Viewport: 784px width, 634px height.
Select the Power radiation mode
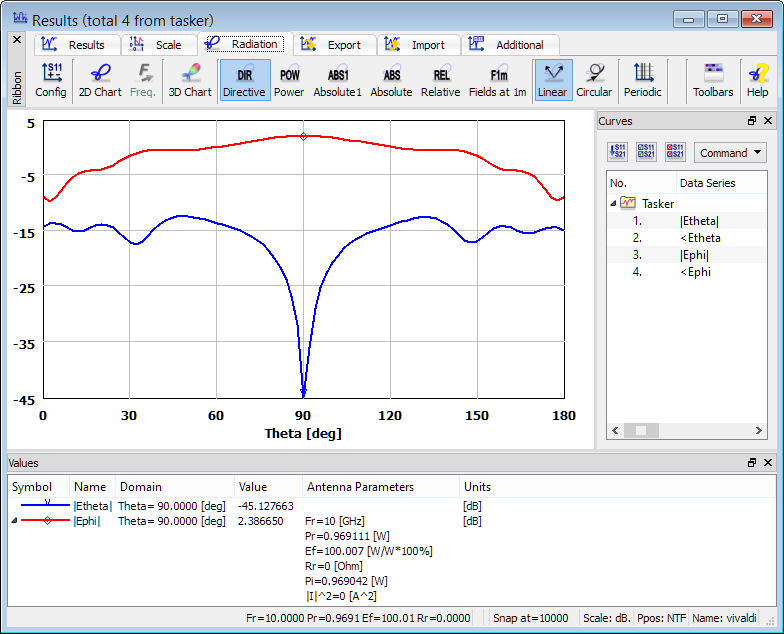click(289, 80)
